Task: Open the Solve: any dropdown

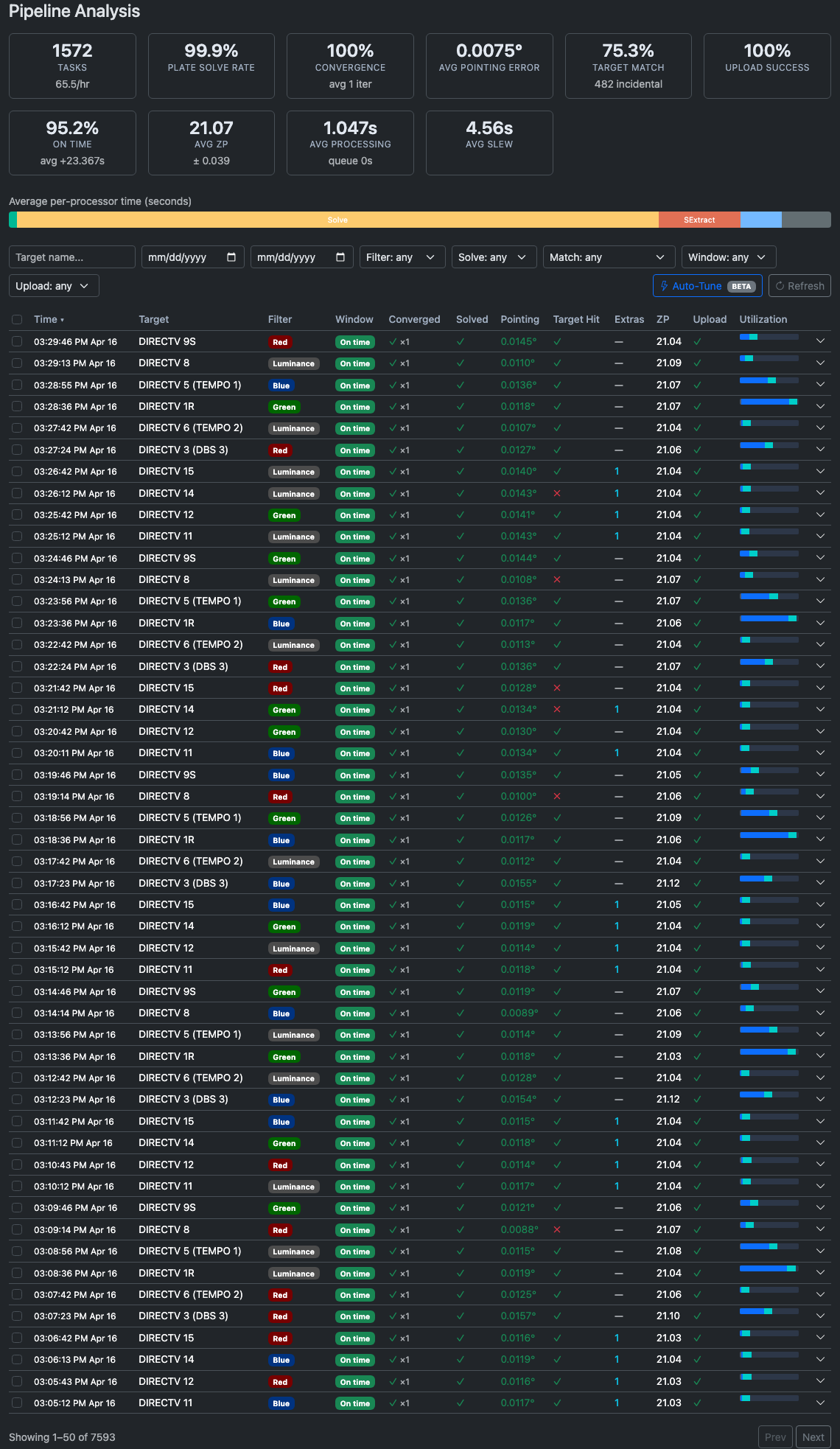Action: [x=494, y=257]
